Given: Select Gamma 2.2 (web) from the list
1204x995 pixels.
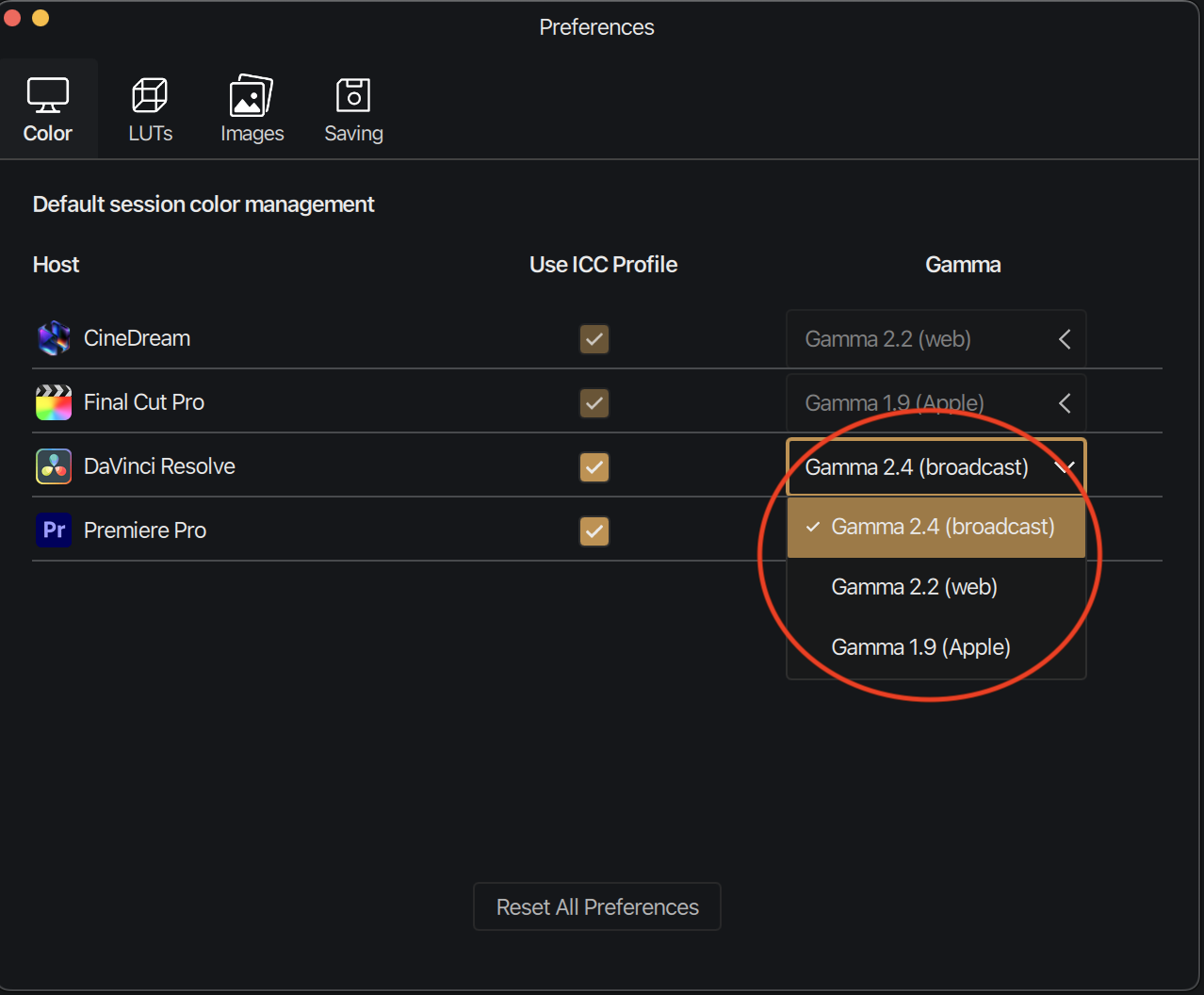Looking at the screenshot, I should click(914, 587).
